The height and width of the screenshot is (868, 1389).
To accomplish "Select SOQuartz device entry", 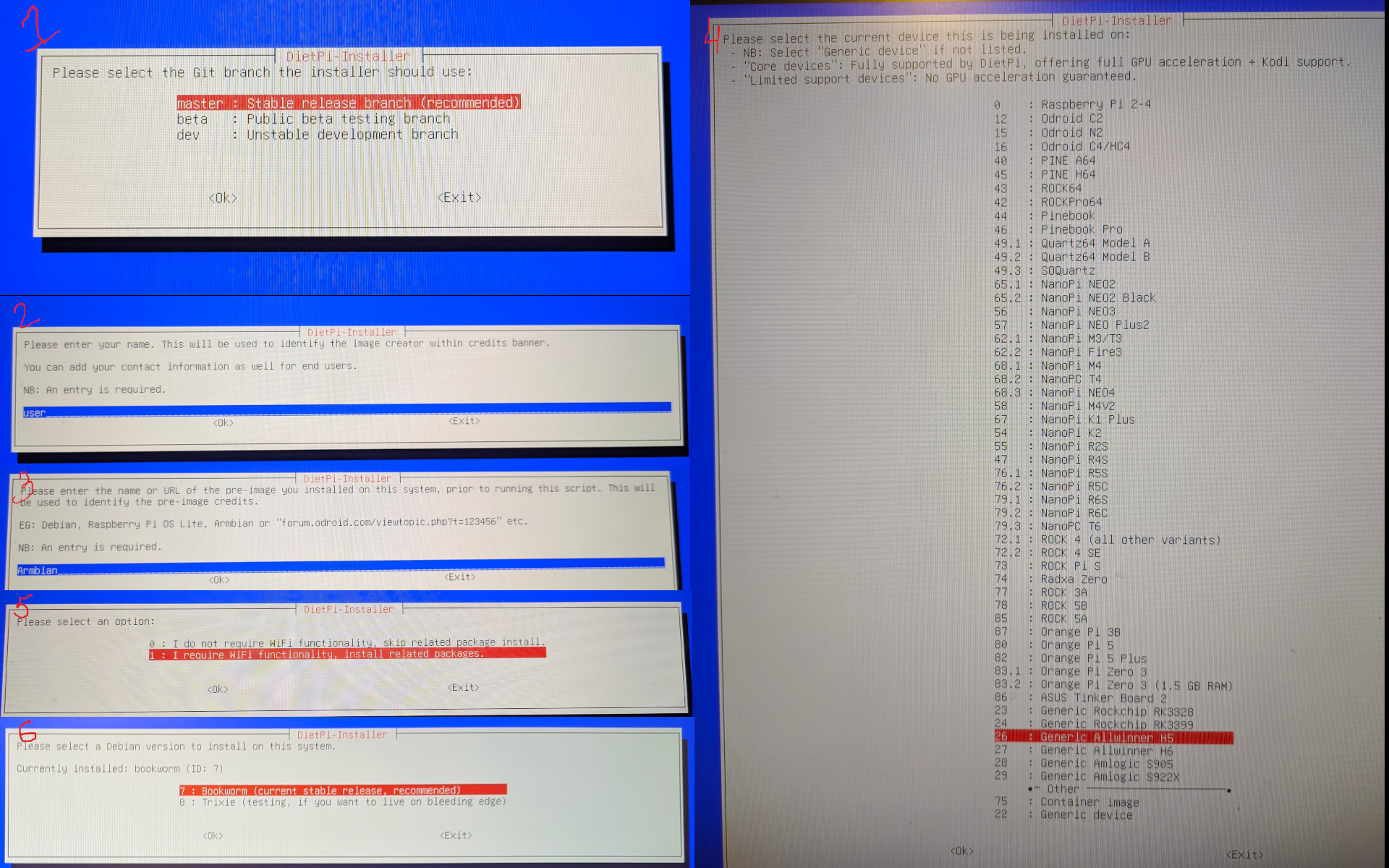I will tap(1045, 271).
